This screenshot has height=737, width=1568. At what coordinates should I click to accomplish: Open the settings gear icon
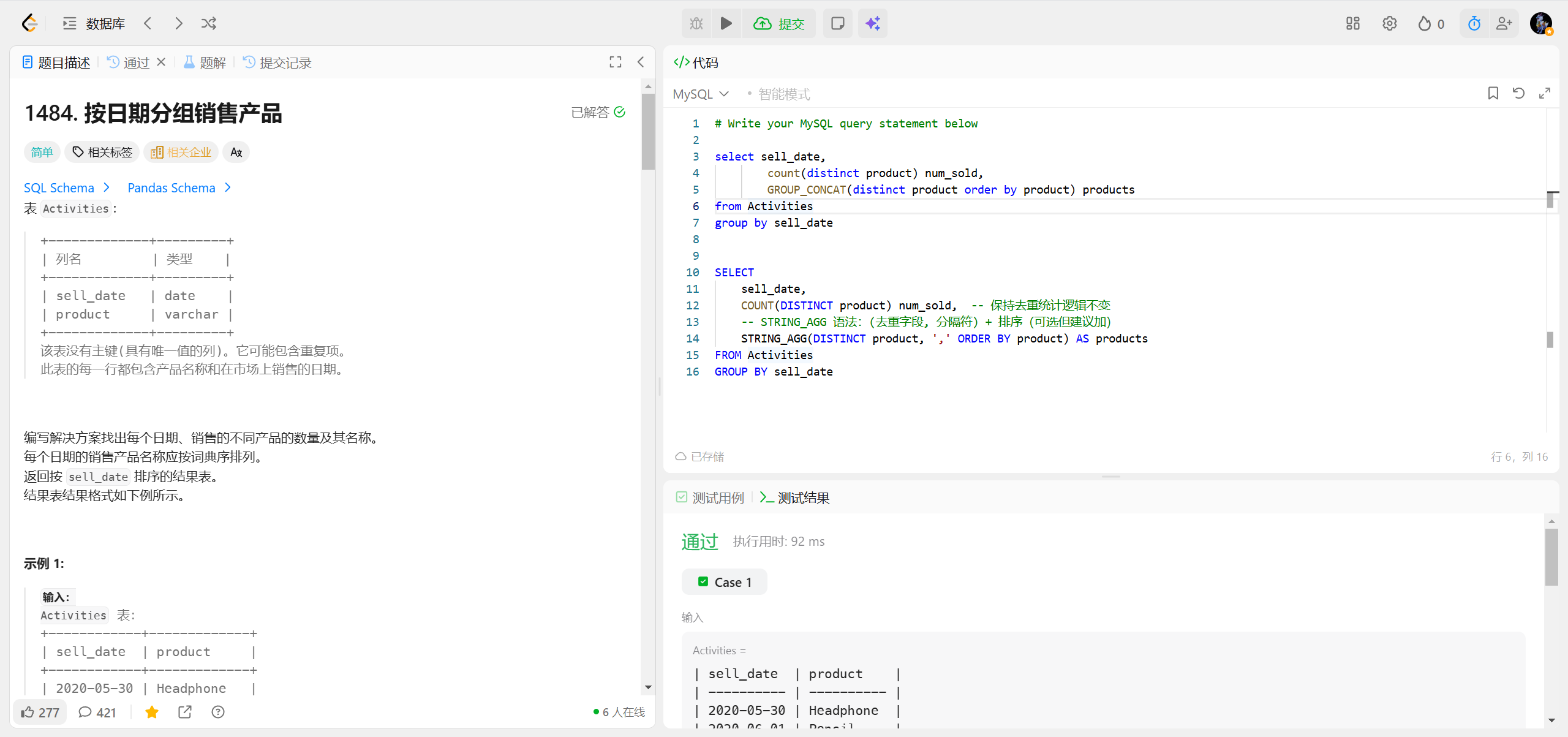(1389, 23)
